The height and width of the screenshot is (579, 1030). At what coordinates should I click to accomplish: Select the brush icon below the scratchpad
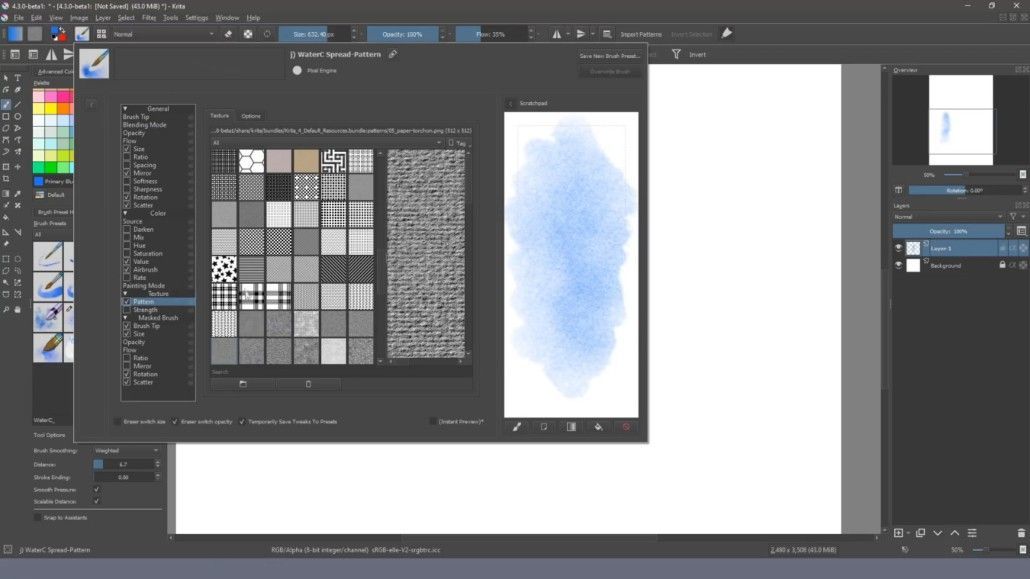click(517, 427)
